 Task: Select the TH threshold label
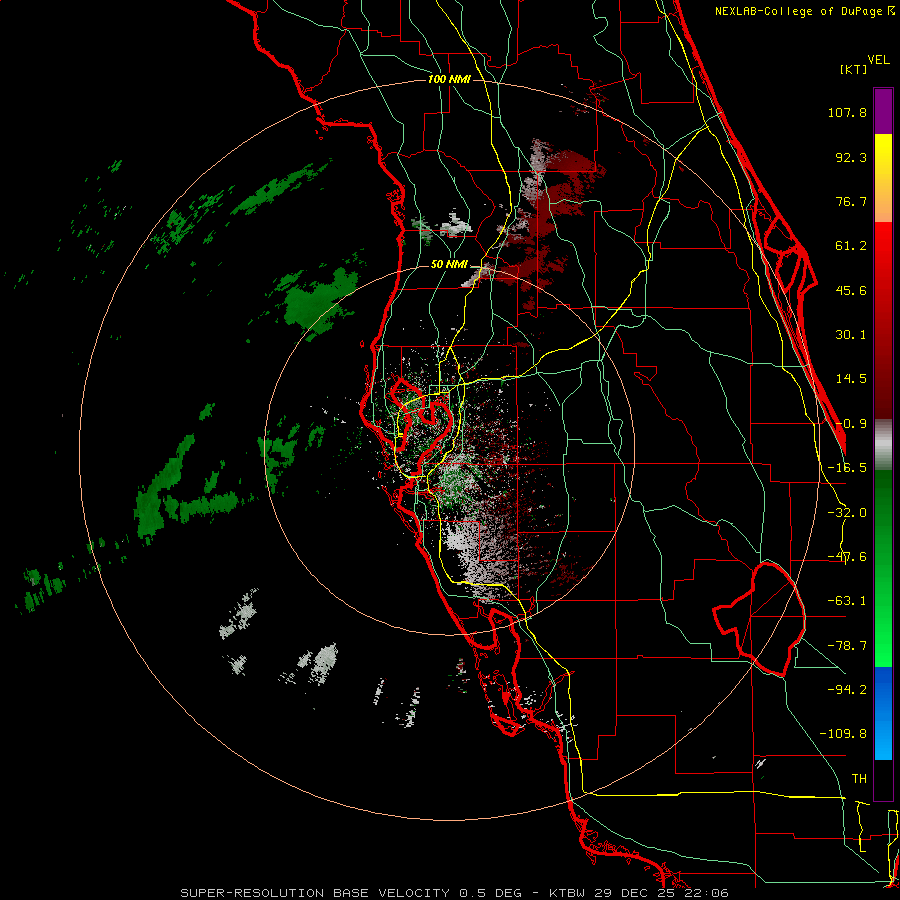[x=859, y=779]
